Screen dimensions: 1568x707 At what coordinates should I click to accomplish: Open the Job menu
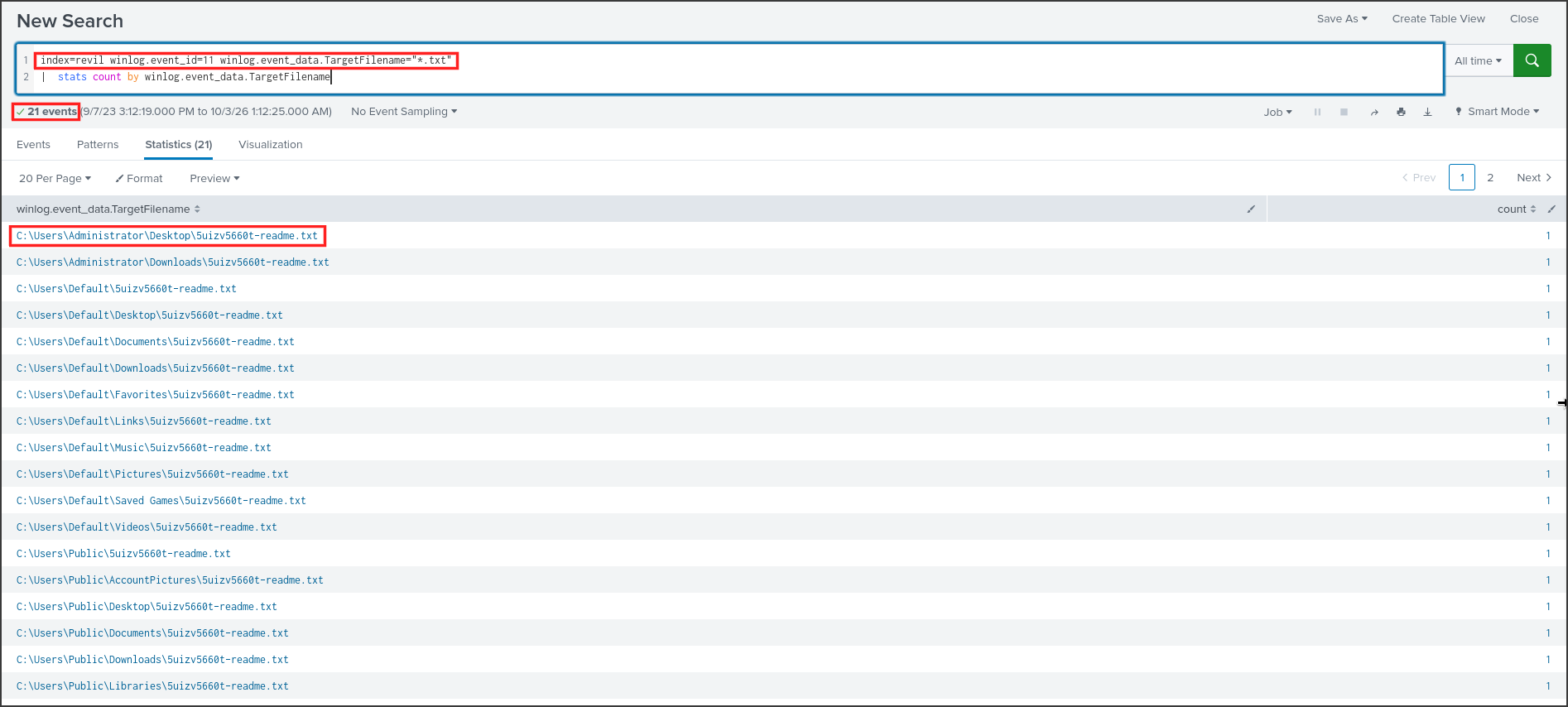[1277, 112]
